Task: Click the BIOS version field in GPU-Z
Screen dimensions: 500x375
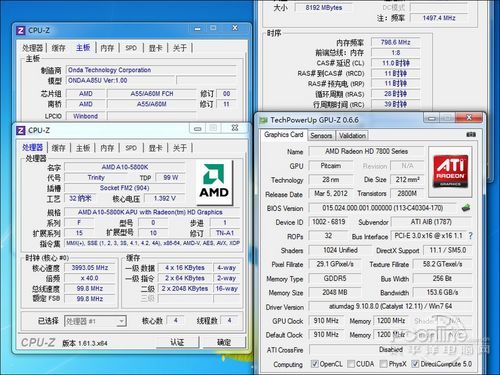Action: tap(382, 208)
